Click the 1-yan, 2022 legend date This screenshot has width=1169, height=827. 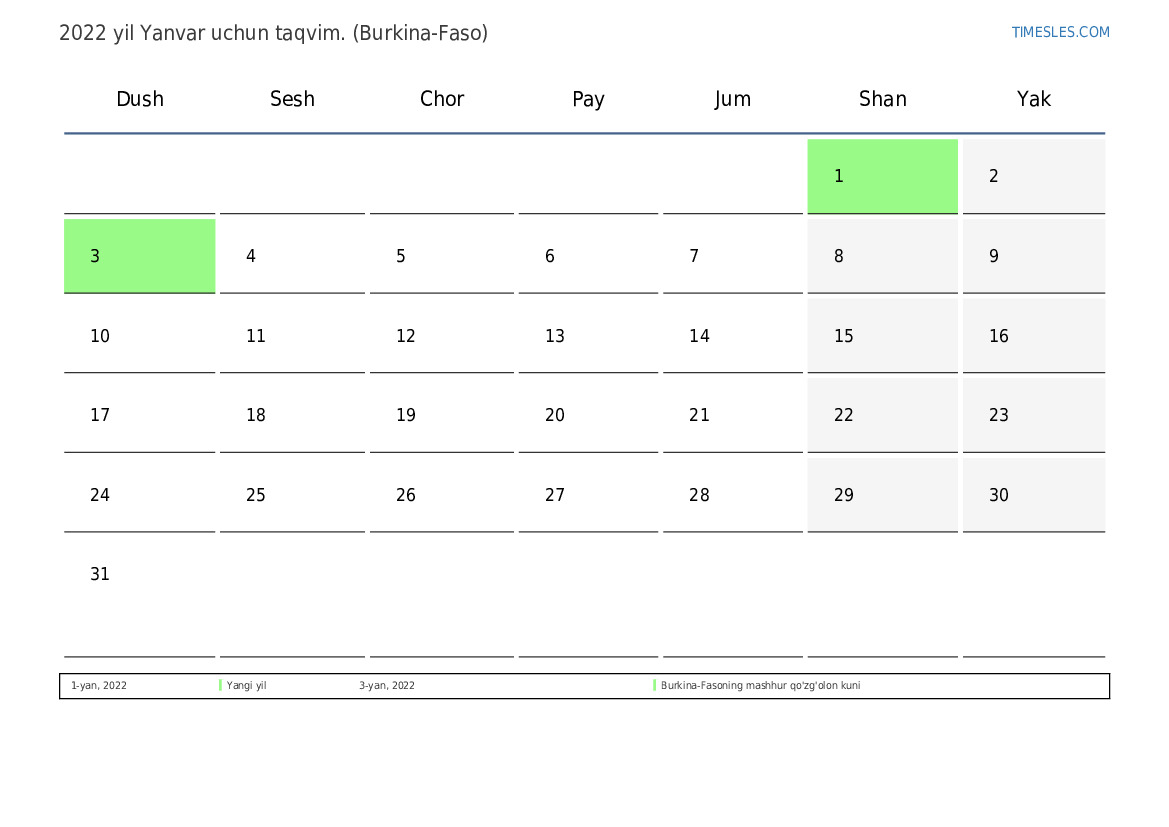coord(99,686)
